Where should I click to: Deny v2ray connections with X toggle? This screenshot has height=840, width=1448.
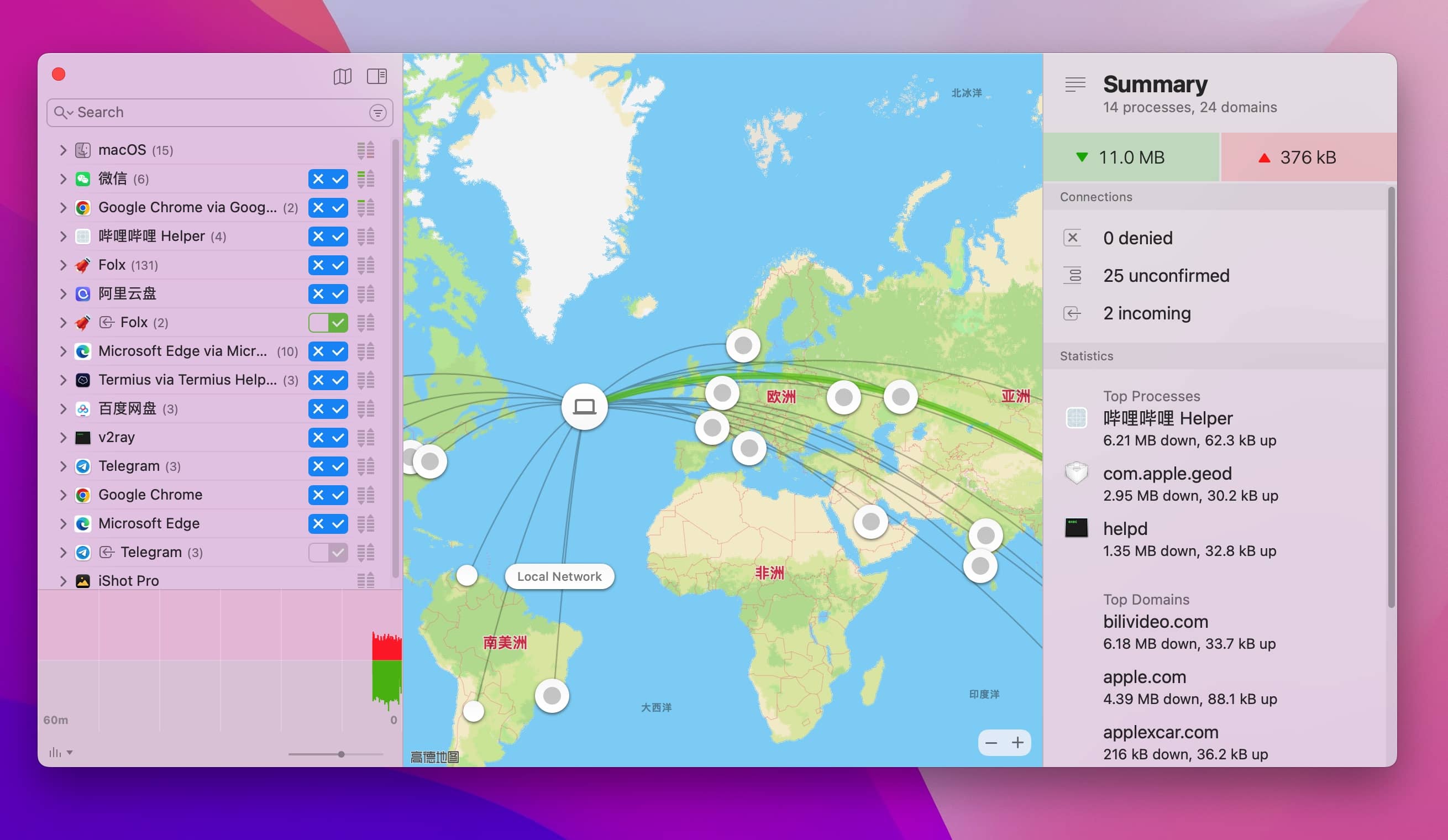(318, 438)
